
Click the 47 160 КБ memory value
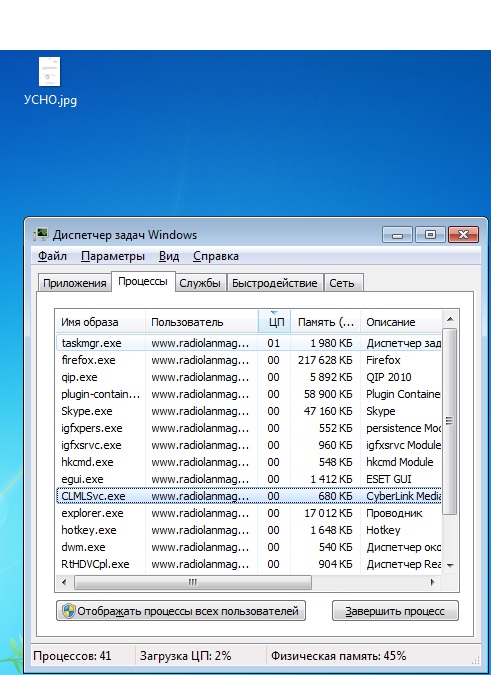[x=328, y=411]
